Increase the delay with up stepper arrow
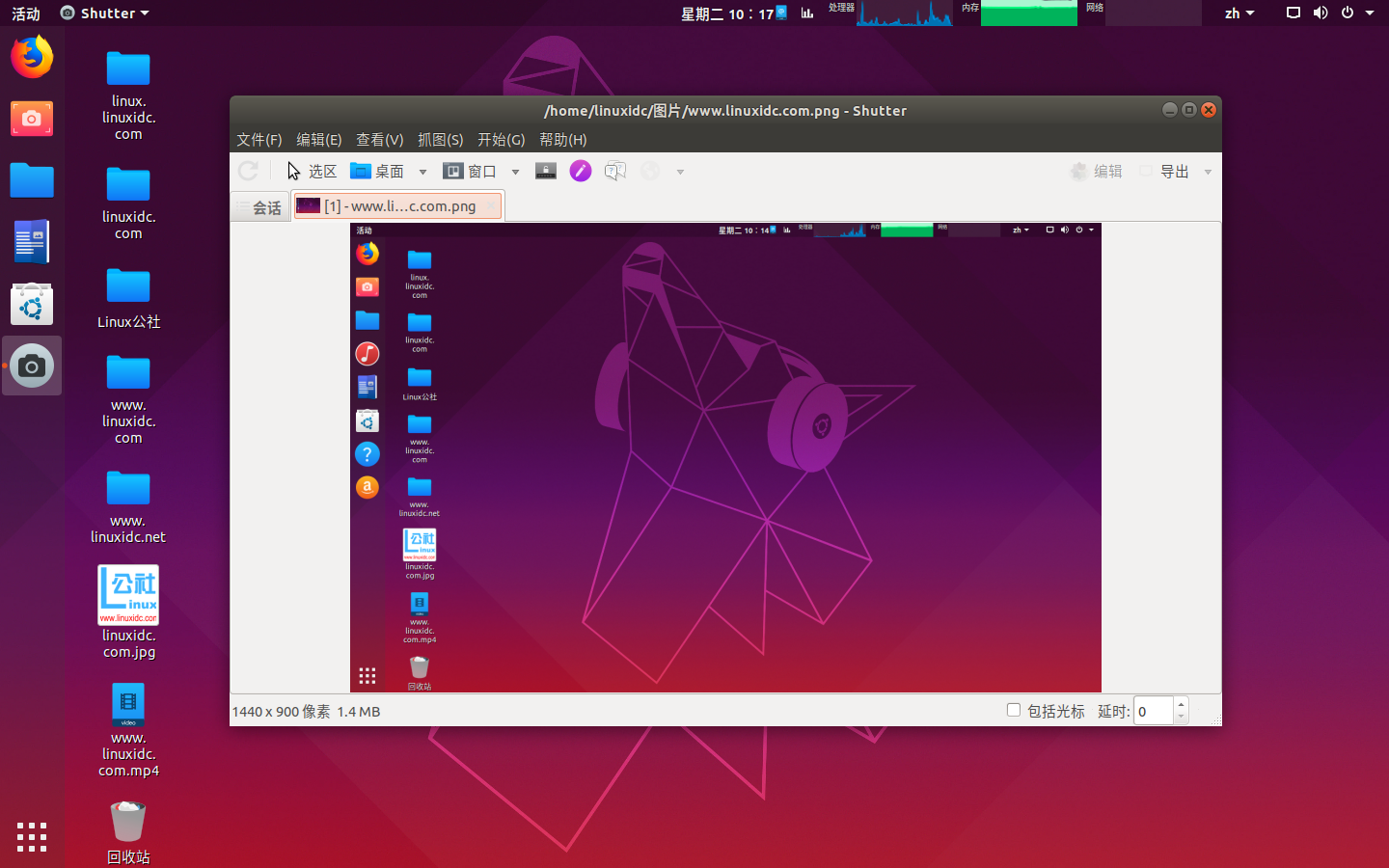 (1181, 704)
